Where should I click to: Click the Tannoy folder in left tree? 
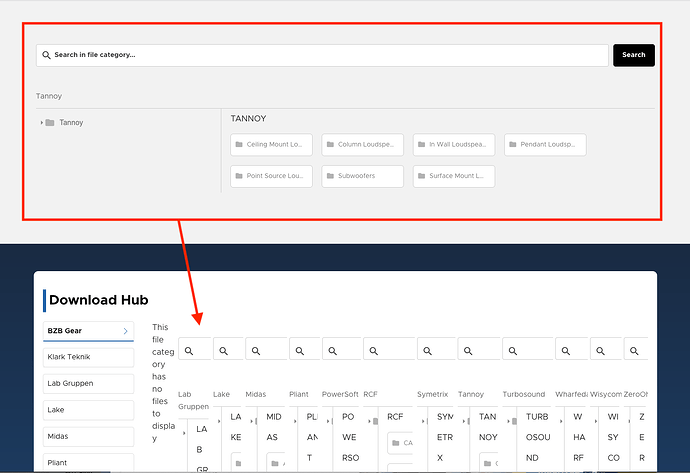click(70, 123)
